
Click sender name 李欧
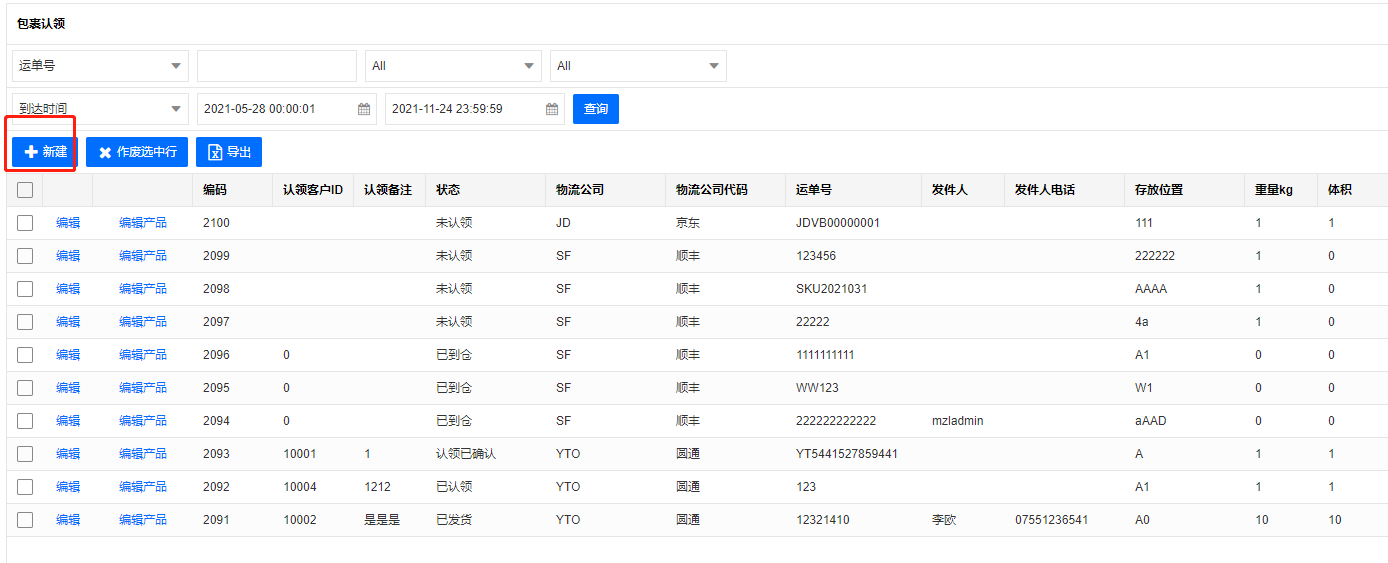click(944, 520)
